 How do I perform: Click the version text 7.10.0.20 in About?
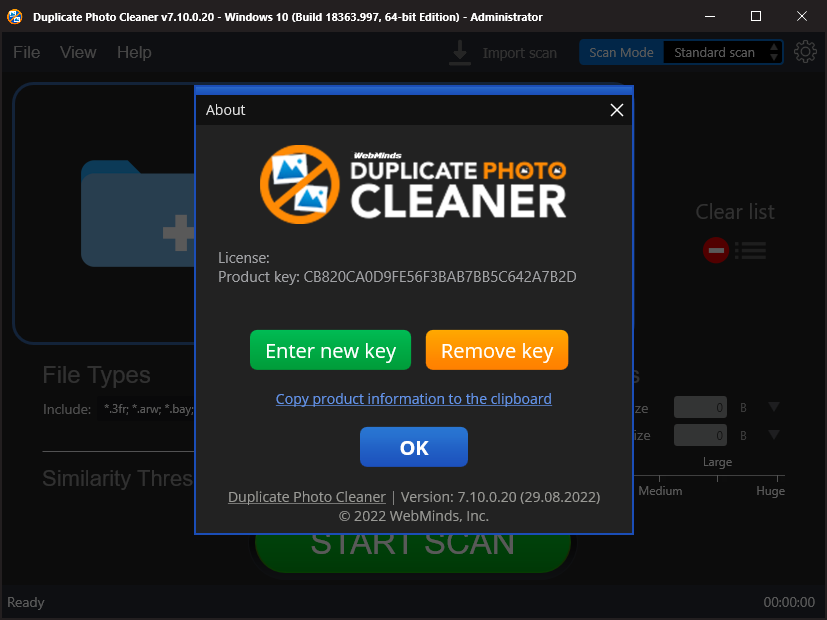tap(500, 497)
